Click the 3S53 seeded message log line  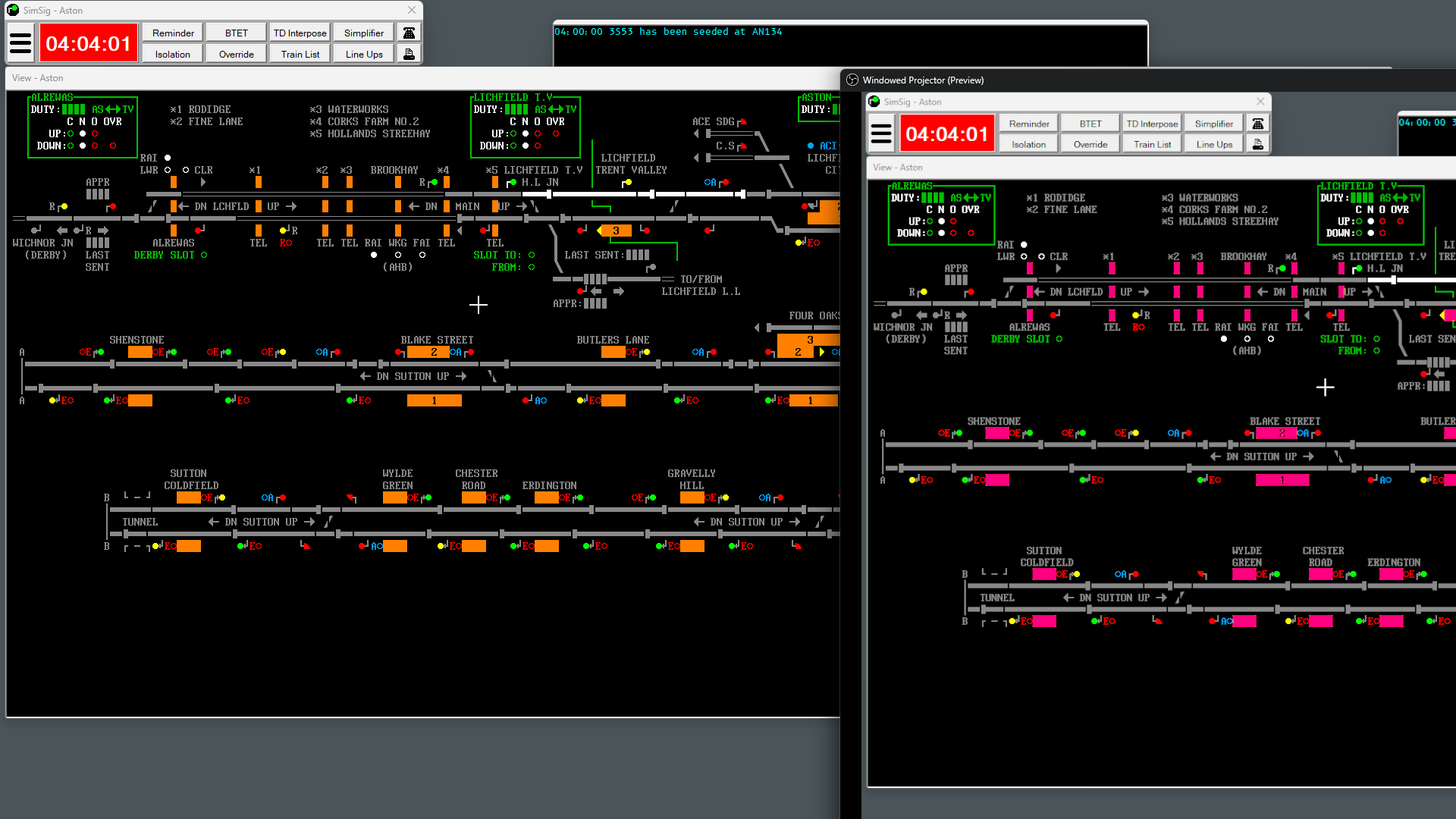(x=668, y=32)
